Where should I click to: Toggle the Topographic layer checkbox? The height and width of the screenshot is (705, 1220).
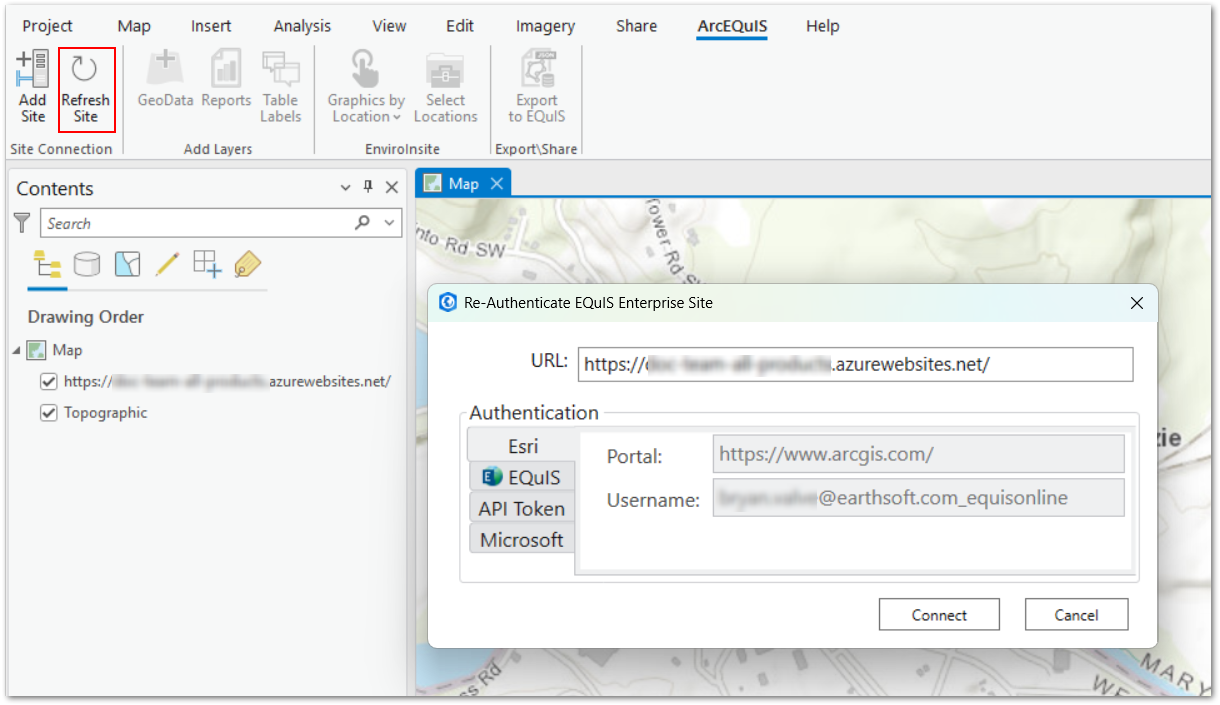click(48, 412)
